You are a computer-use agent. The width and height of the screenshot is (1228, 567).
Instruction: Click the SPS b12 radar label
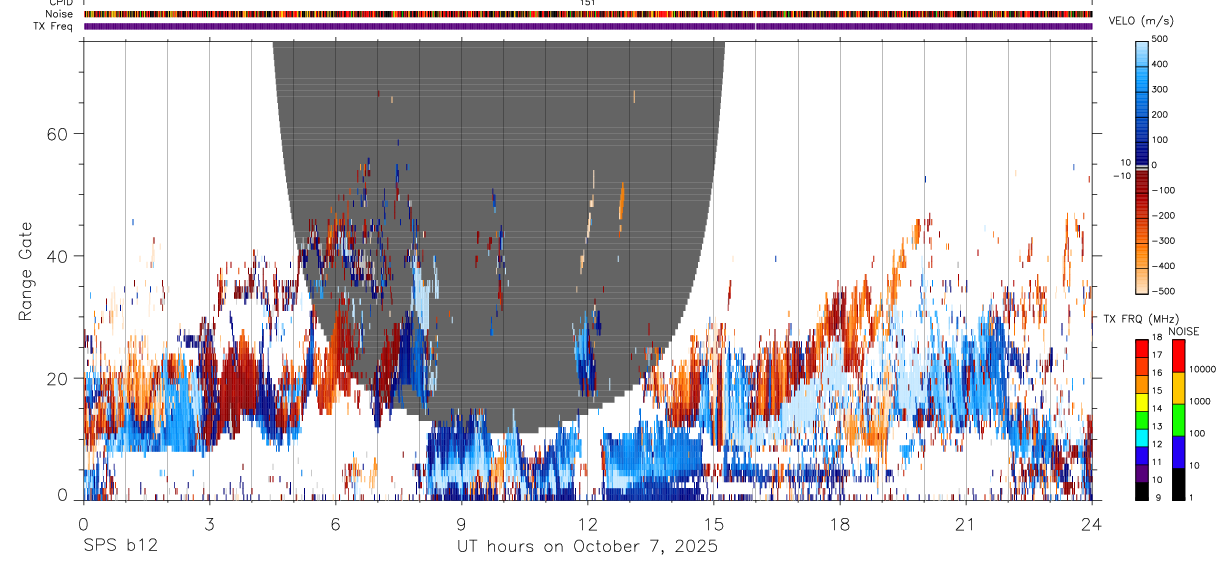(x=120, y=546)
